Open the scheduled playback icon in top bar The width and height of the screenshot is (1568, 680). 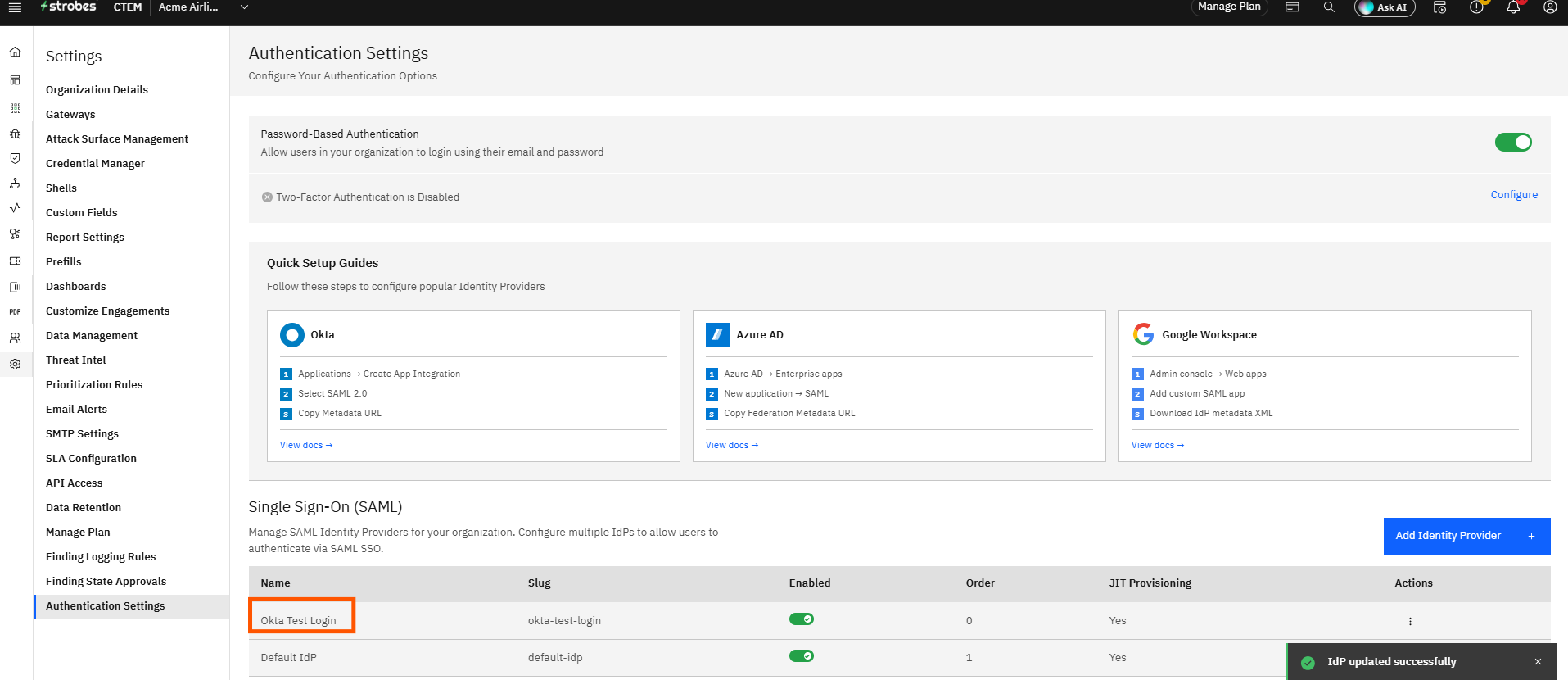tap(1439, 7)
